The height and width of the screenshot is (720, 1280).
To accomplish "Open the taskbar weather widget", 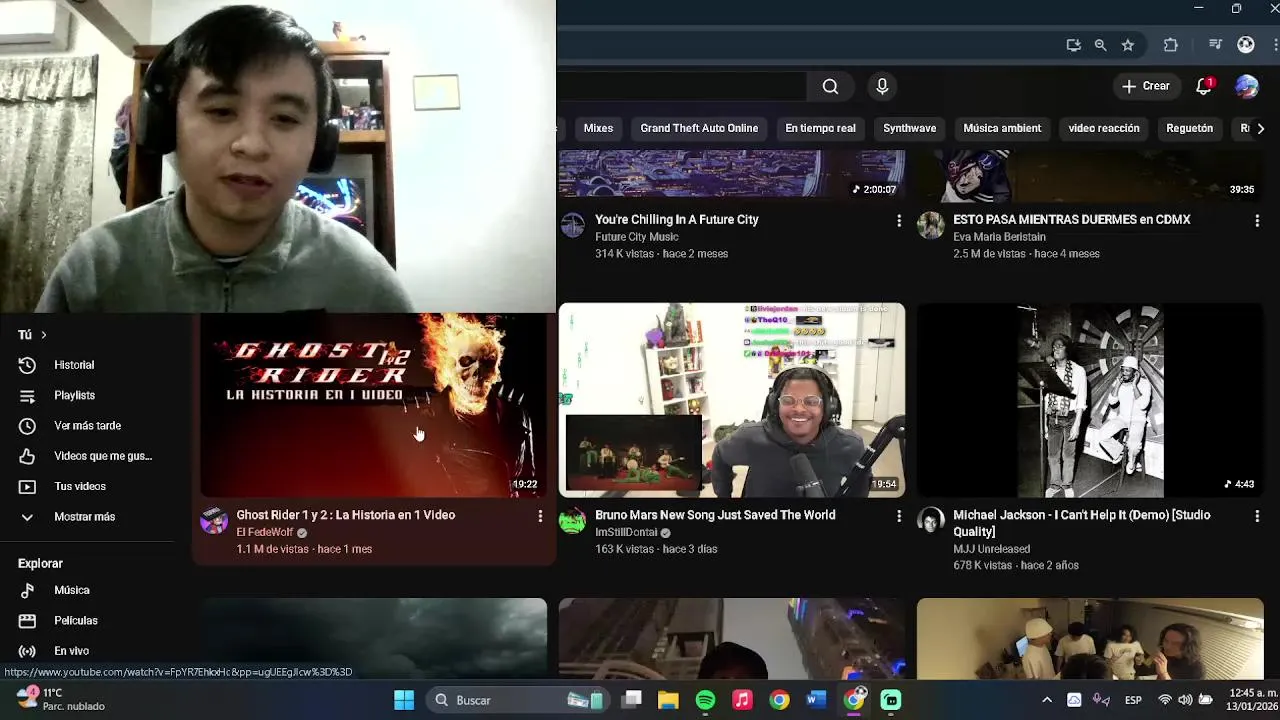I will (60, 699).
